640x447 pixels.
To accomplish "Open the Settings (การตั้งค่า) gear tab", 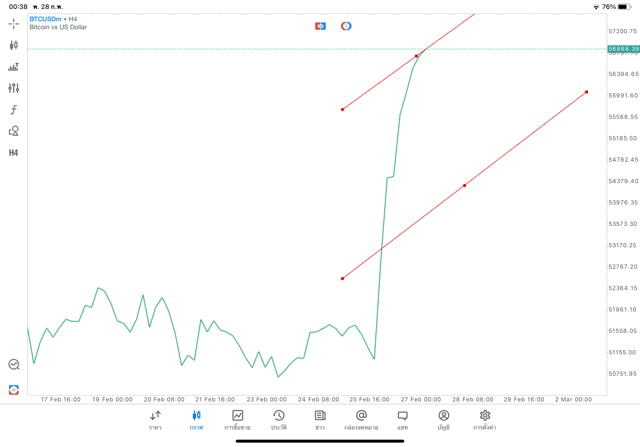I will tap(485, 420).
